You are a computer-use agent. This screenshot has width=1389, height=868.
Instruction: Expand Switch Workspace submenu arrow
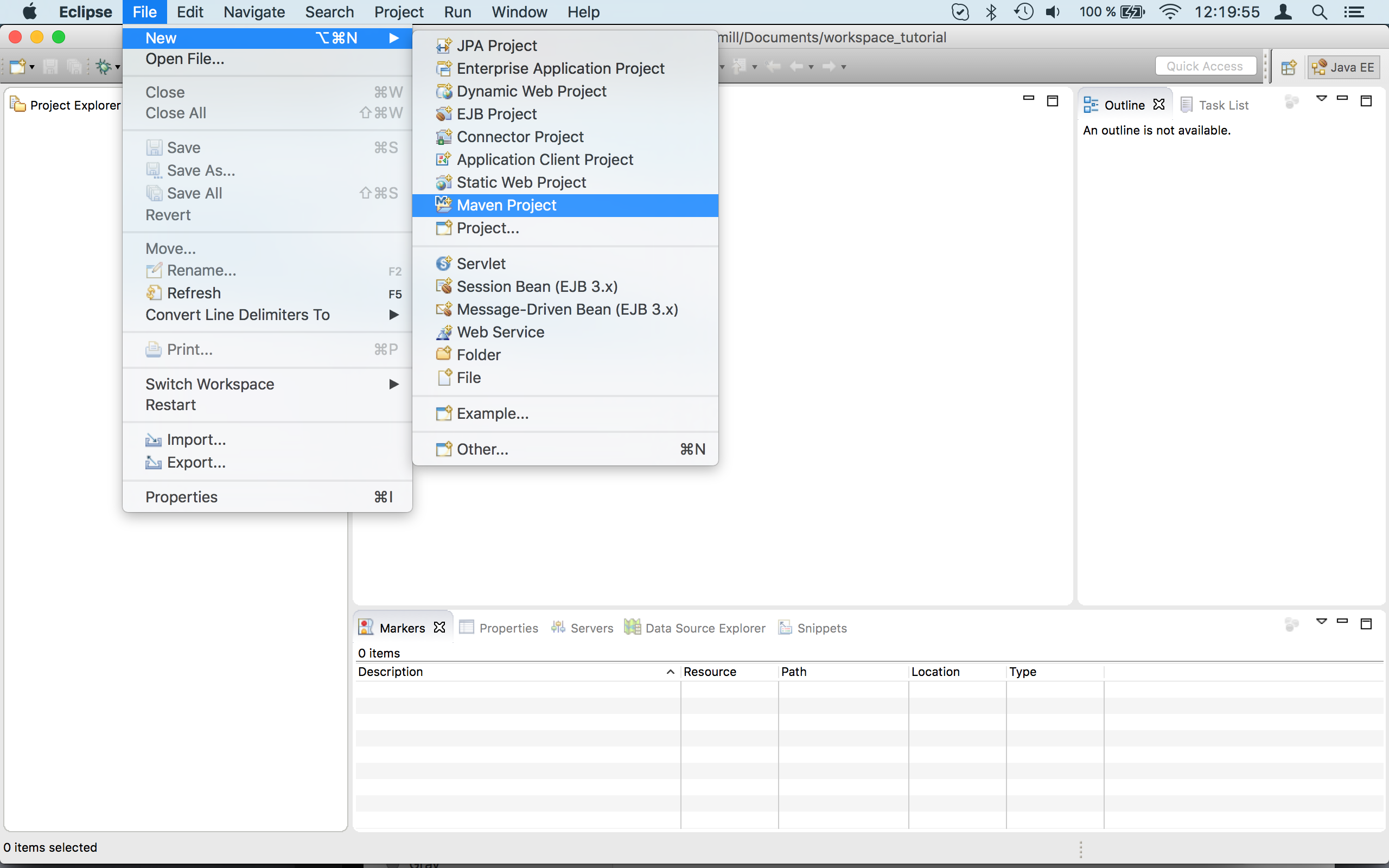(394, 384)
